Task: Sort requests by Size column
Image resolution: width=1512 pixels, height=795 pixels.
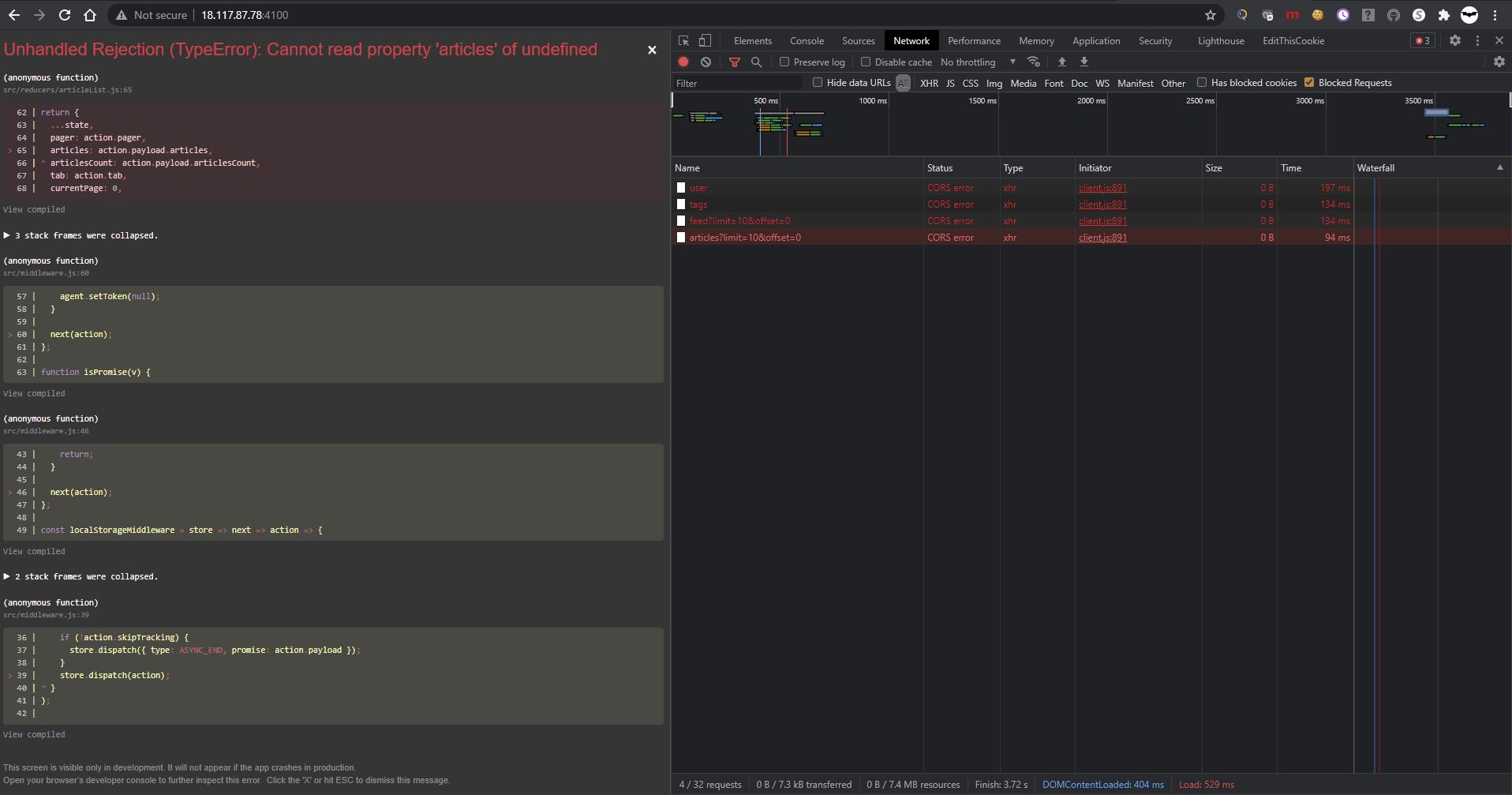Action: pos(1214,167)
